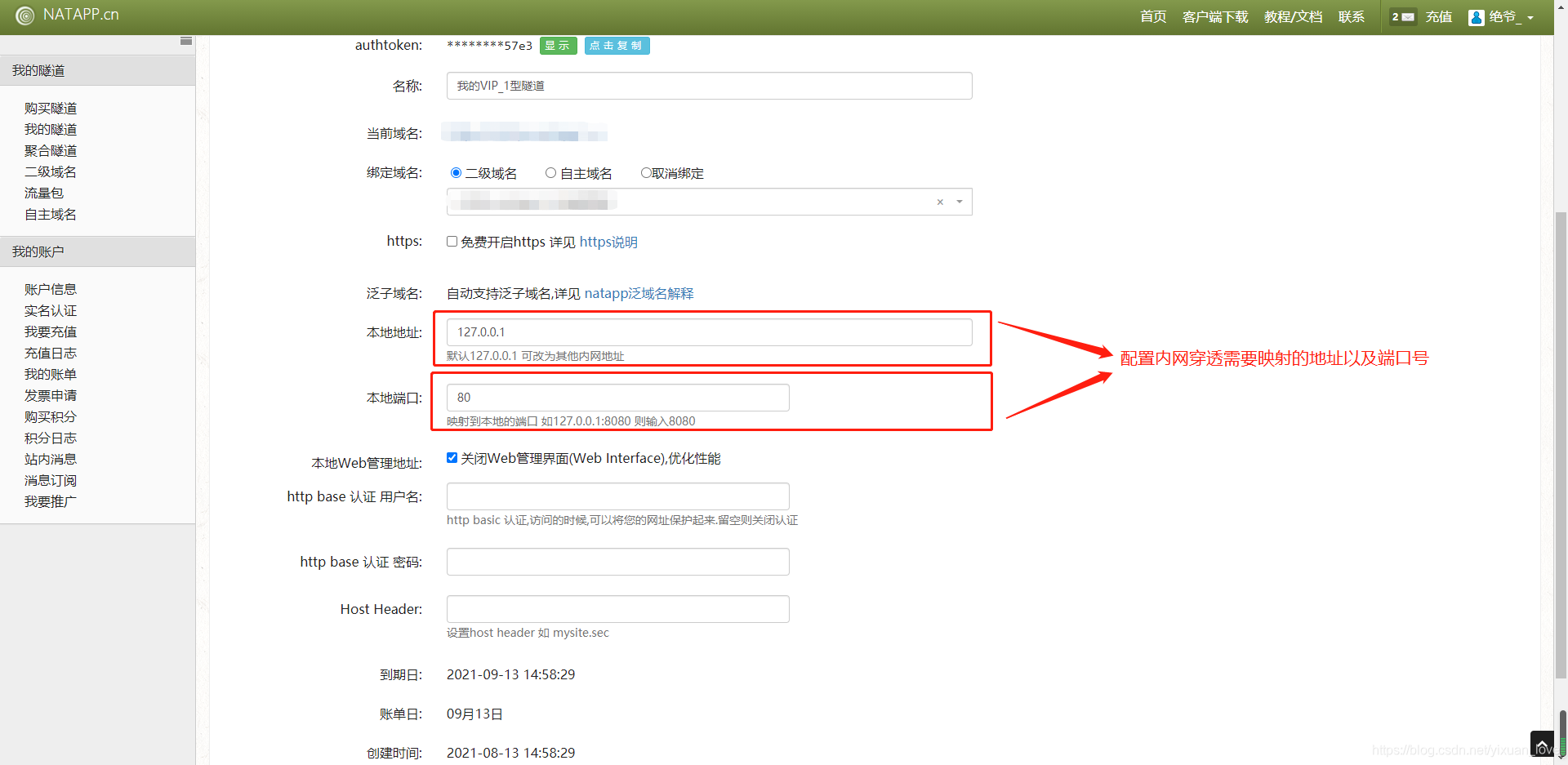The width and height of the screenshot is (1568, 765).
Task: Click 本地地址 field with 127.0.0.1
Action: [x=709, y=332]
